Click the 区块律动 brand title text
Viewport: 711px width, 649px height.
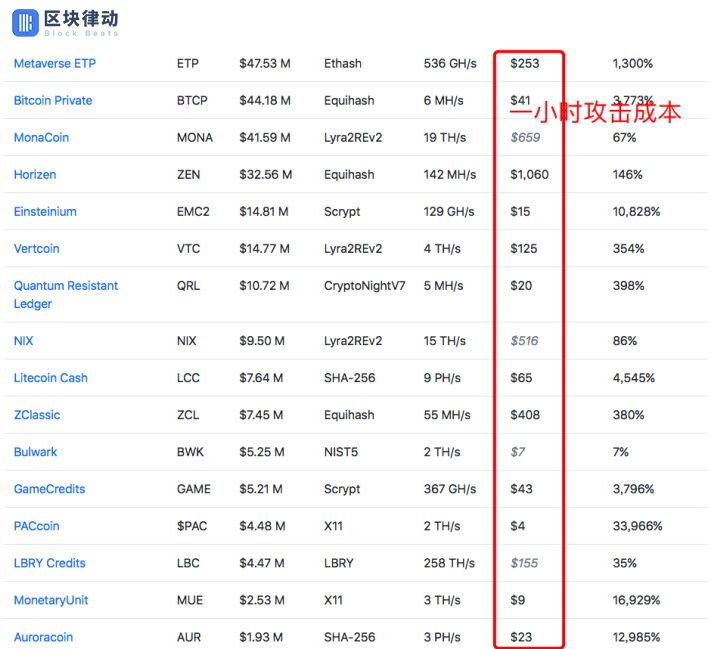click(x=82, y=19)
